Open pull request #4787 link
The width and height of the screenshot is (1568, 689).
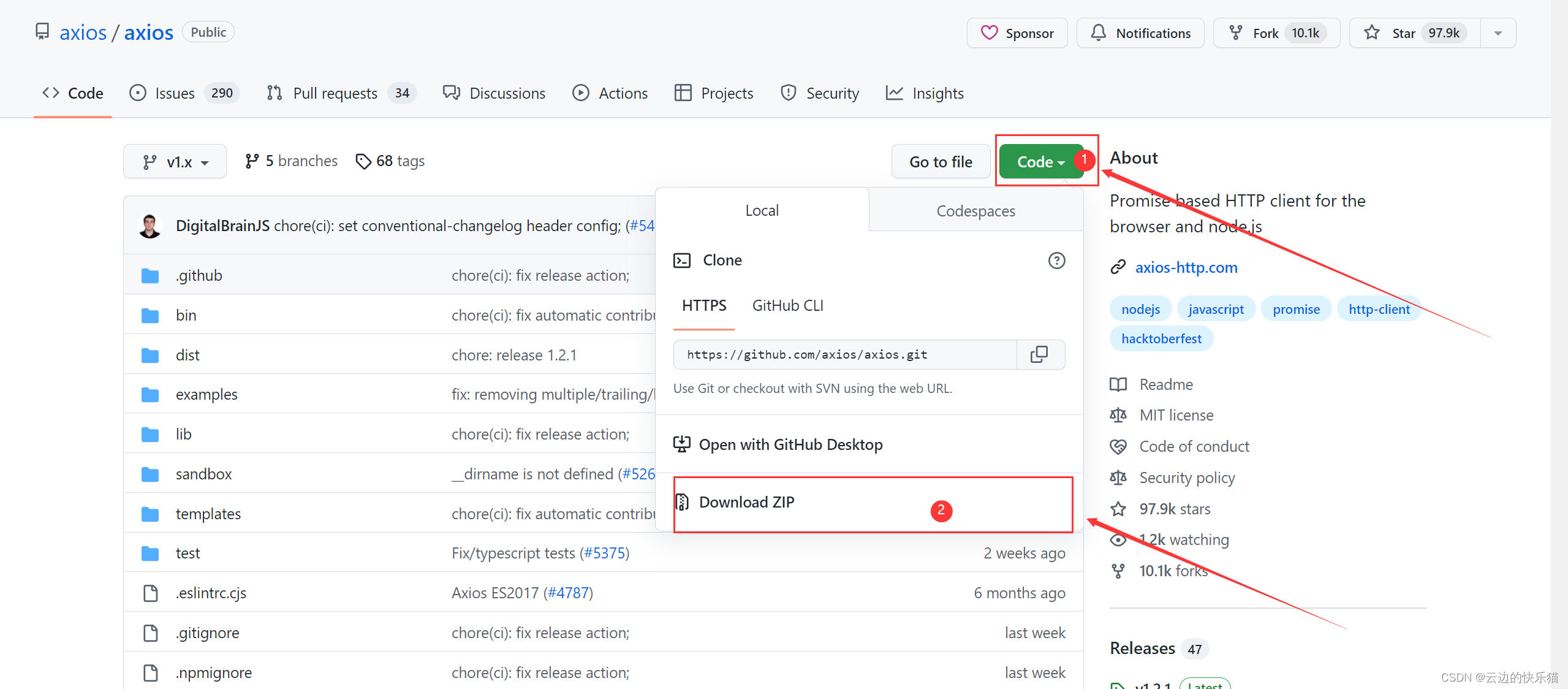[x=568, y=593]
